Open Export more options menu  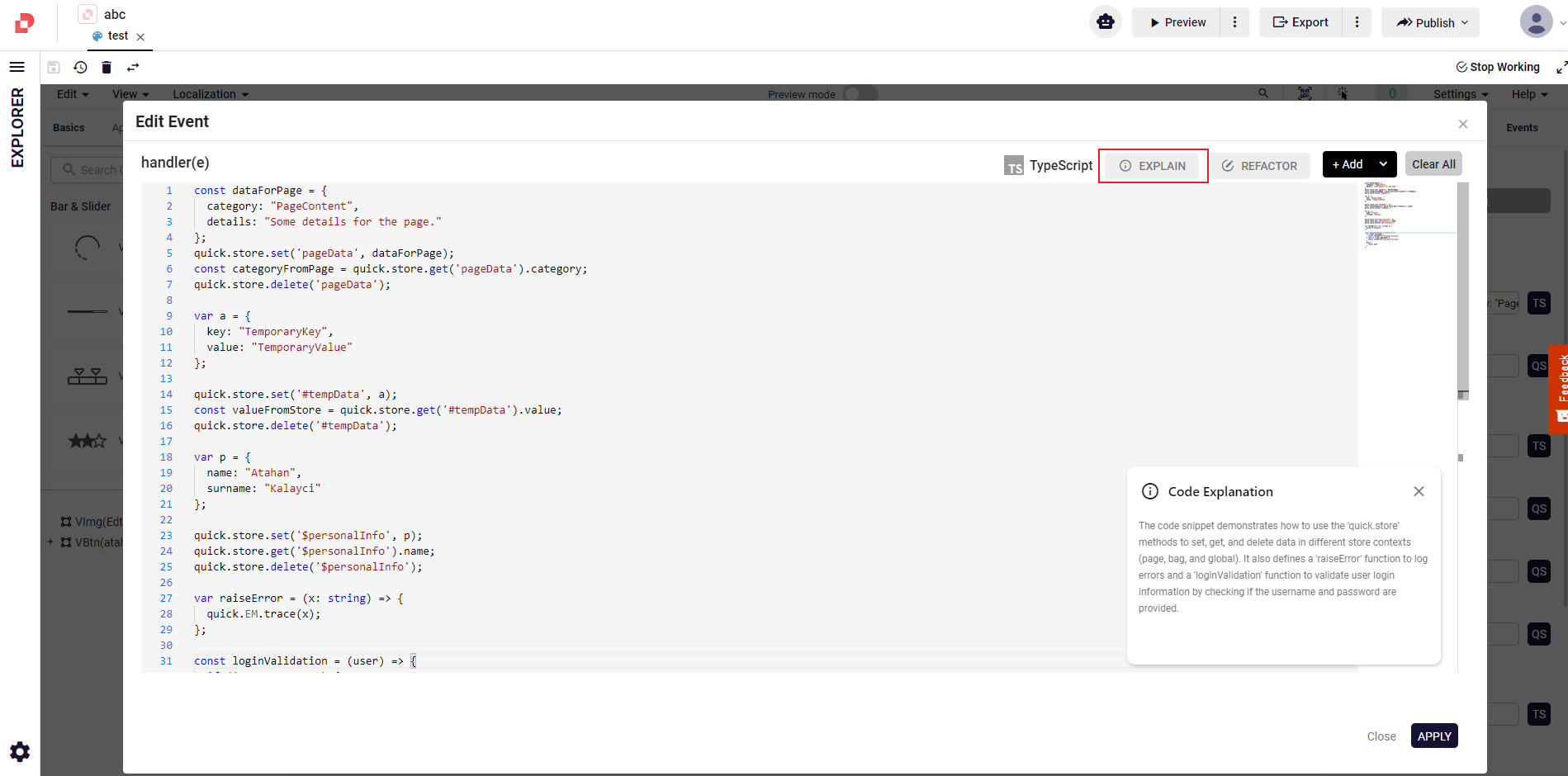1357,22
